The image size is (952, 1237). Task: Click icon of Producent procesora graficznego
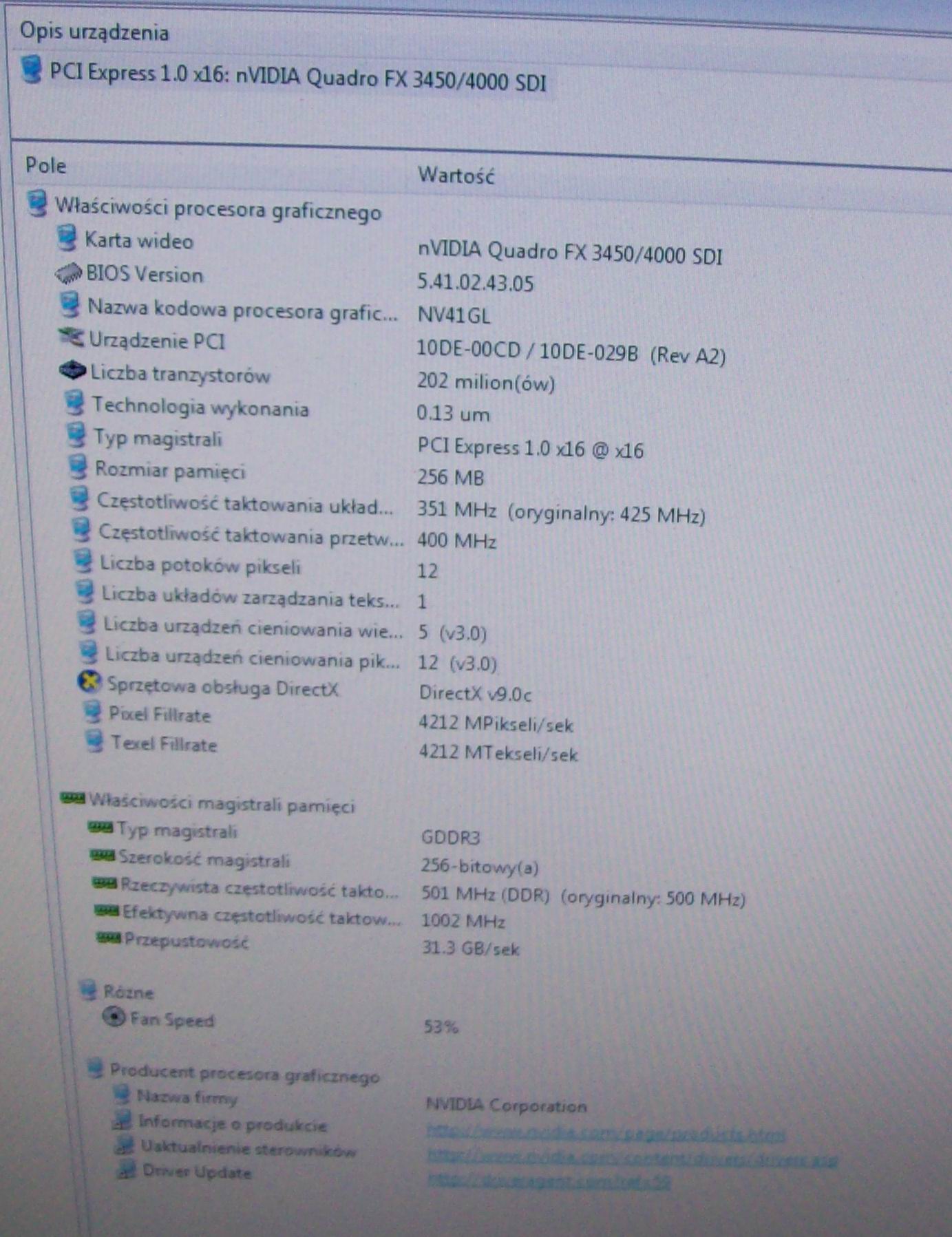(x=96, y=1068)
